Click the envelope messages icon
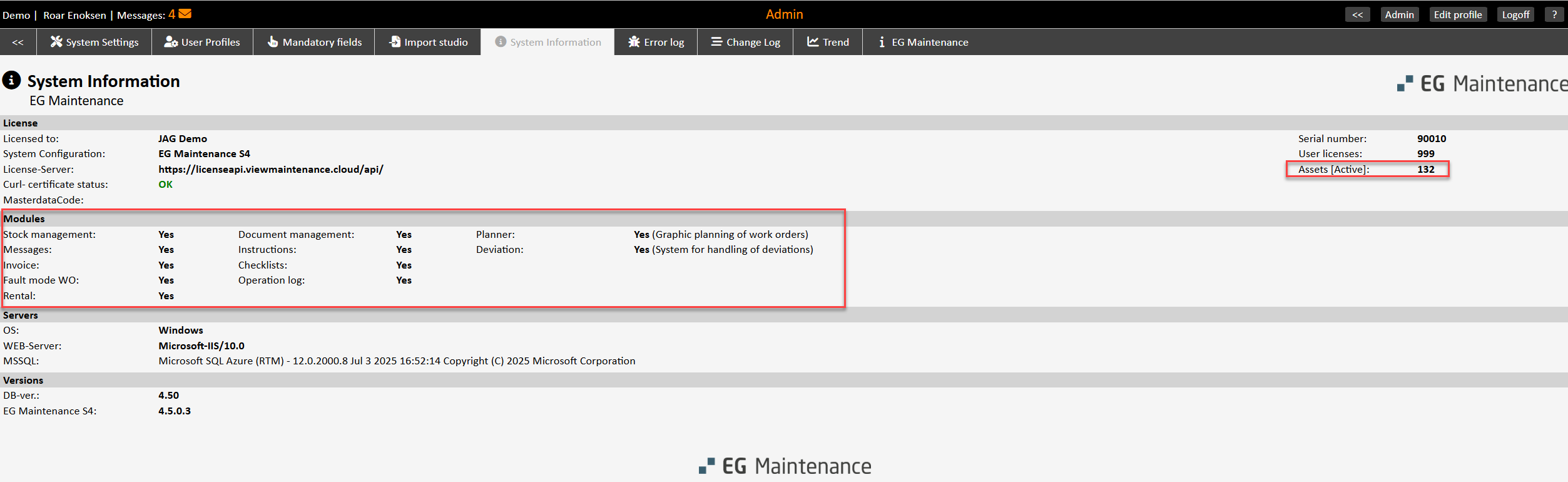 (x=185, y=14)
